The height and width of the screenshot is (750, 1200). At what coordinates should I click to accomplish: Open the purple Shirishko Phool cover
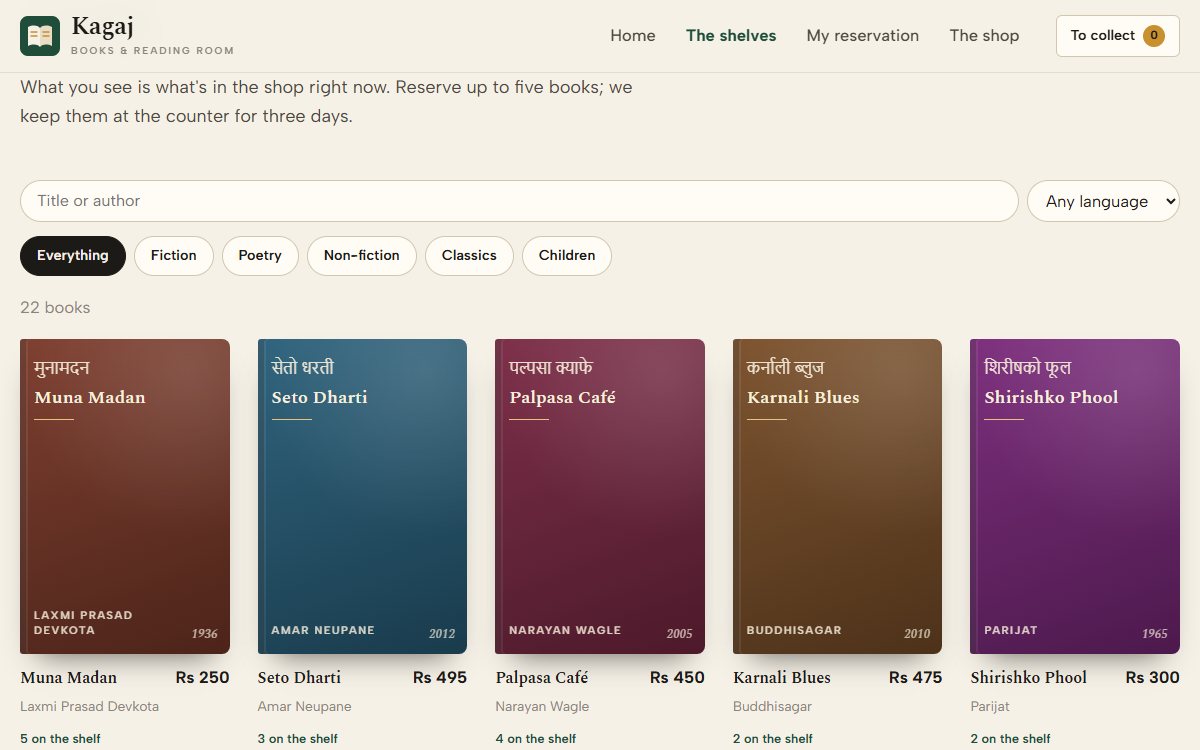1075,496
